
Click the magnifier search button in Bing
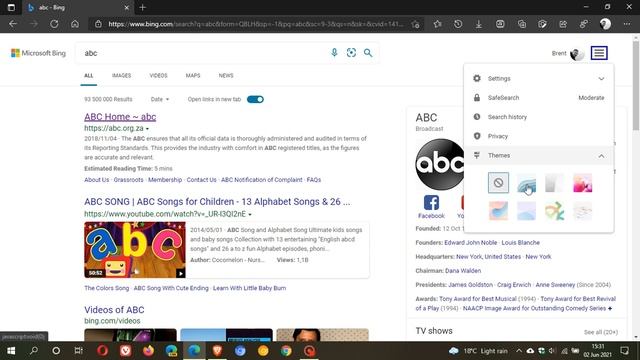[x=368, y=53]
